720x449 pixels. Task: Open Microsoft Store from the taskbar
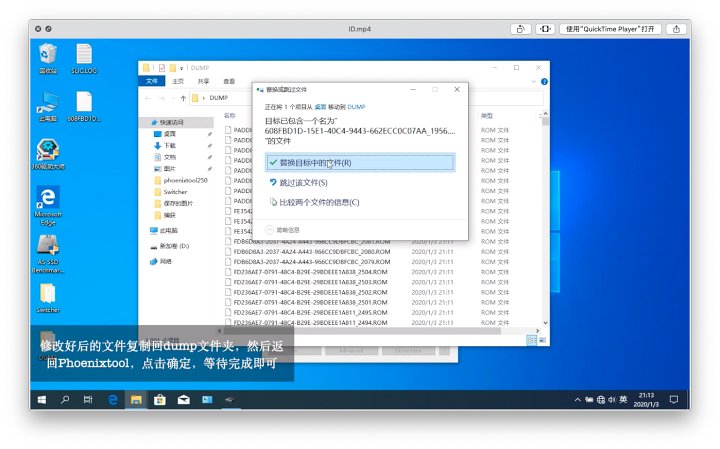tap(160, 399)
